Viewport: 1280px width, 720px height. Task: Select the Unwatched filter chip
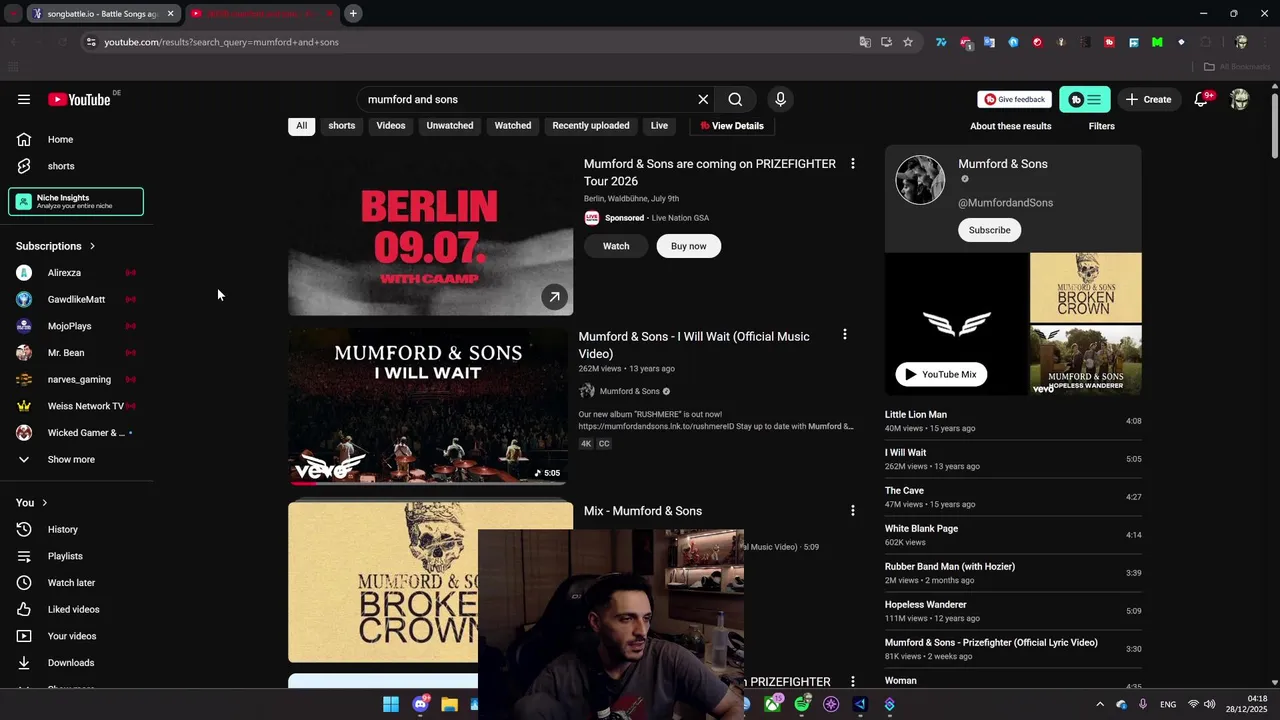(450, 126)
